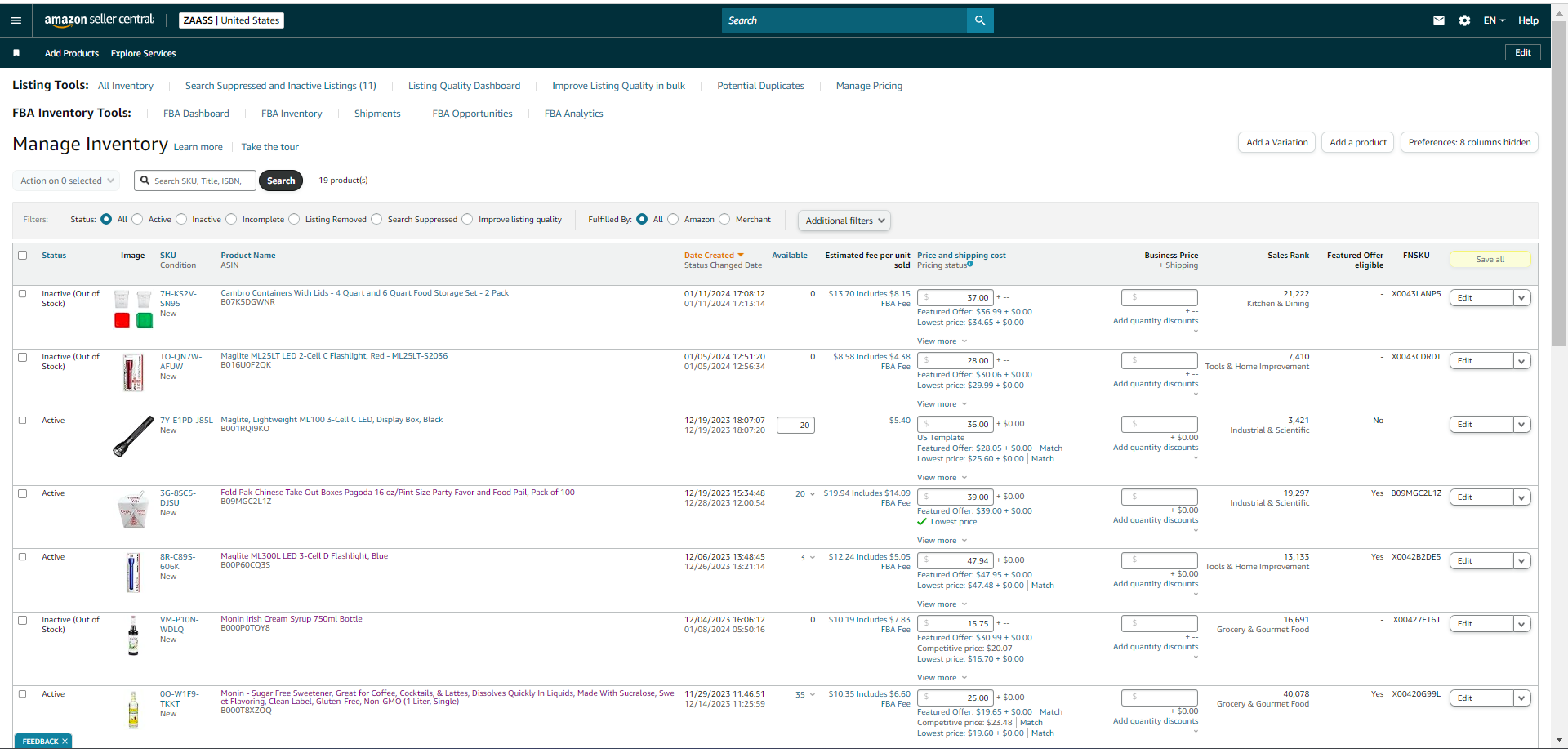
Task: Expand the Additional filters dropdown
Action: pos(844,221)
